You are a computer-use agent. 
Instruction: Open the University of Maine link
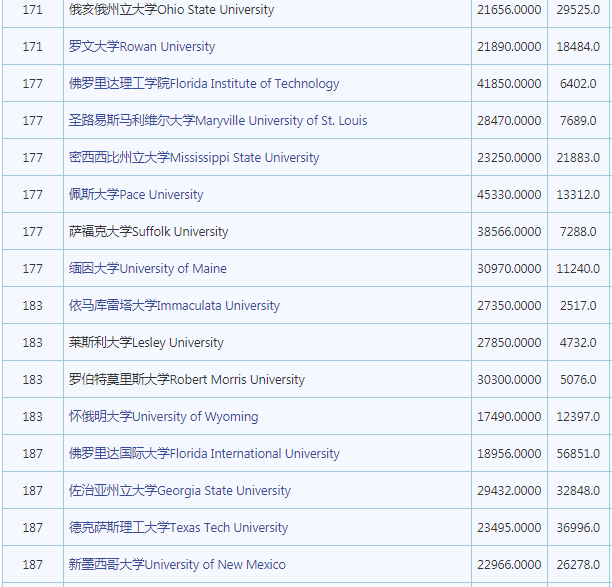click(148, 269)
